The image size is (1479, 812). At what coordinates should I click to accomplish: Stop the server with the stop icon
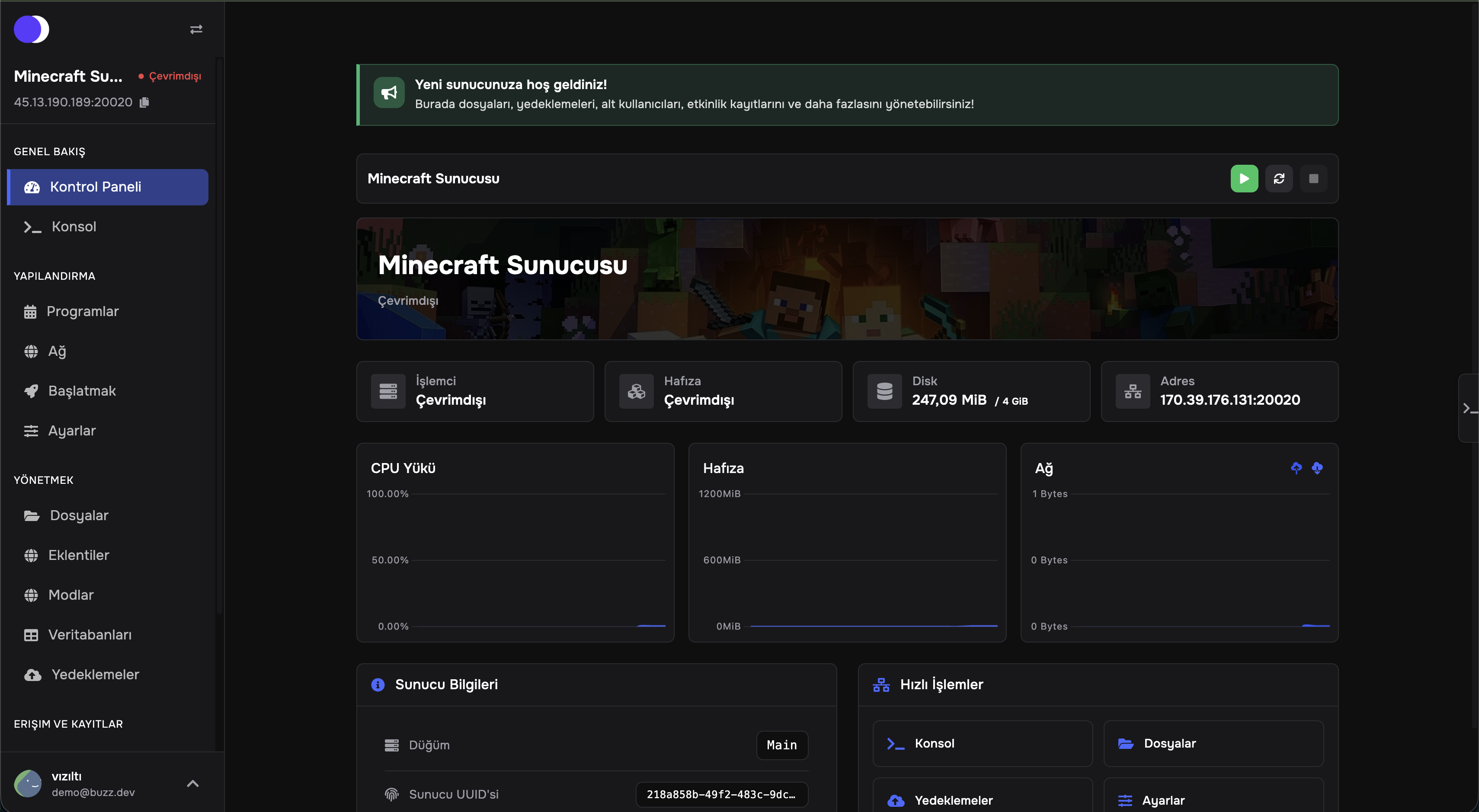tap(1314, 179)
